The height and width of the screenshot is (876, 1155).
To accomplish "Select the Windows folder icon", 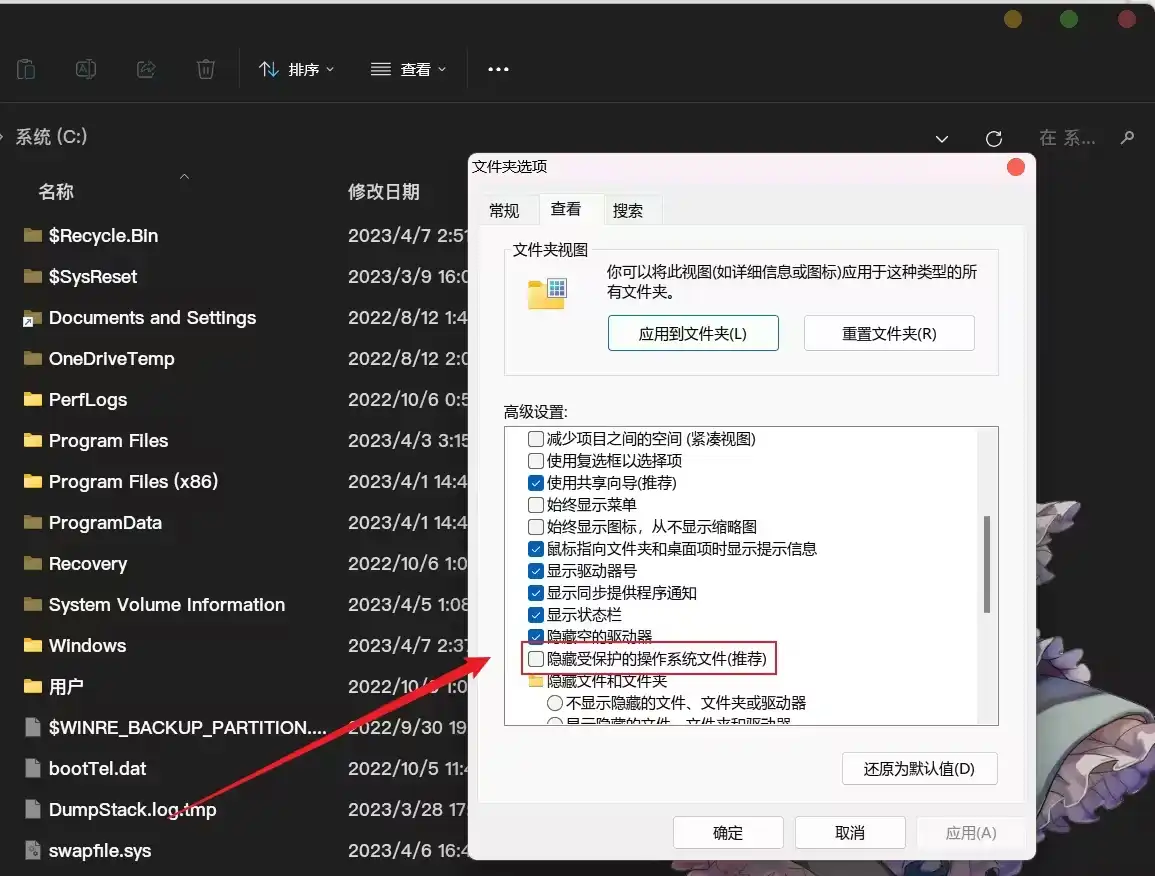I will [x=33, y=646].
